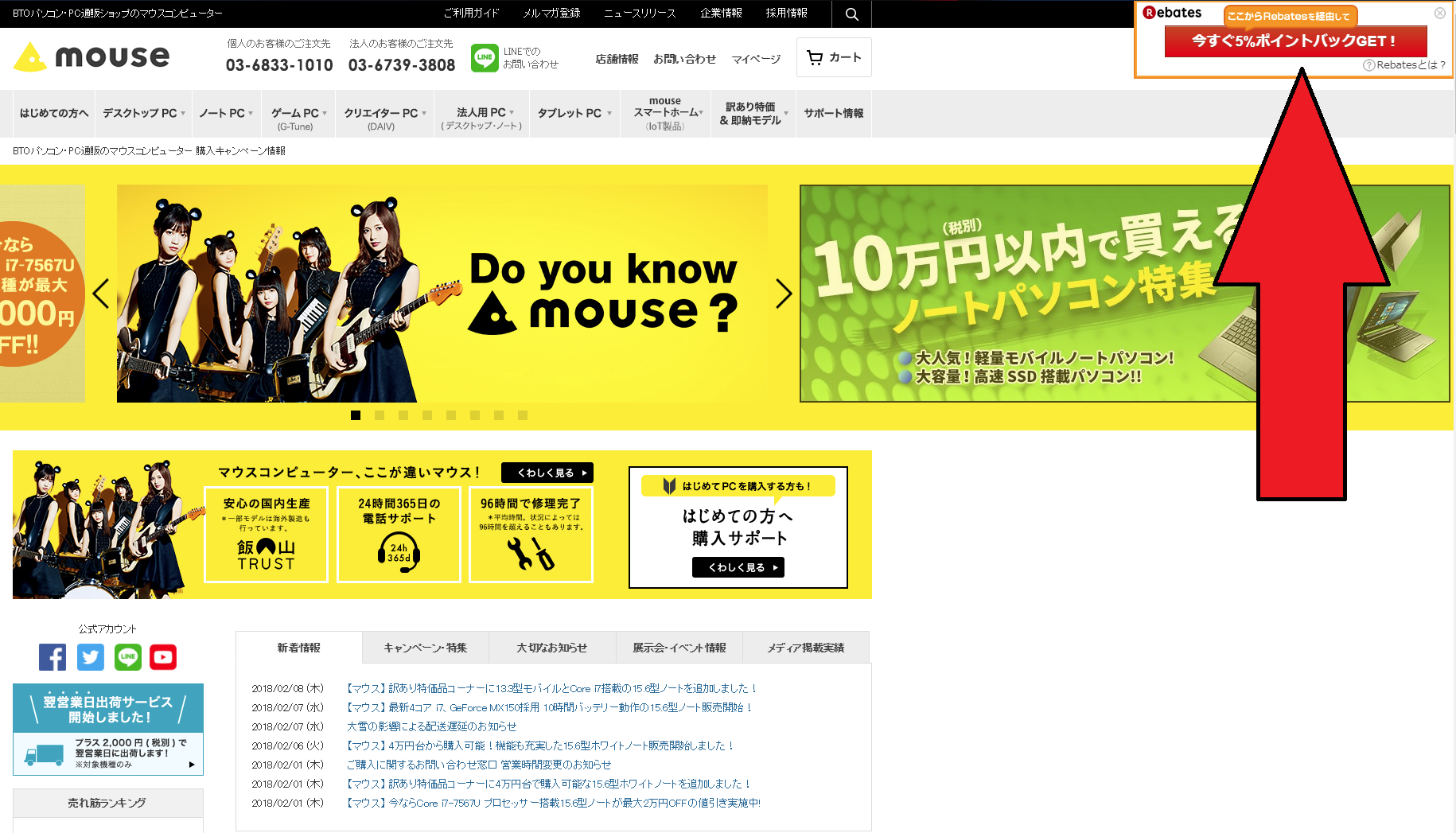Switch to the メディア掲載実績 tab
The image size is (1456, 833).
point(806,648)
